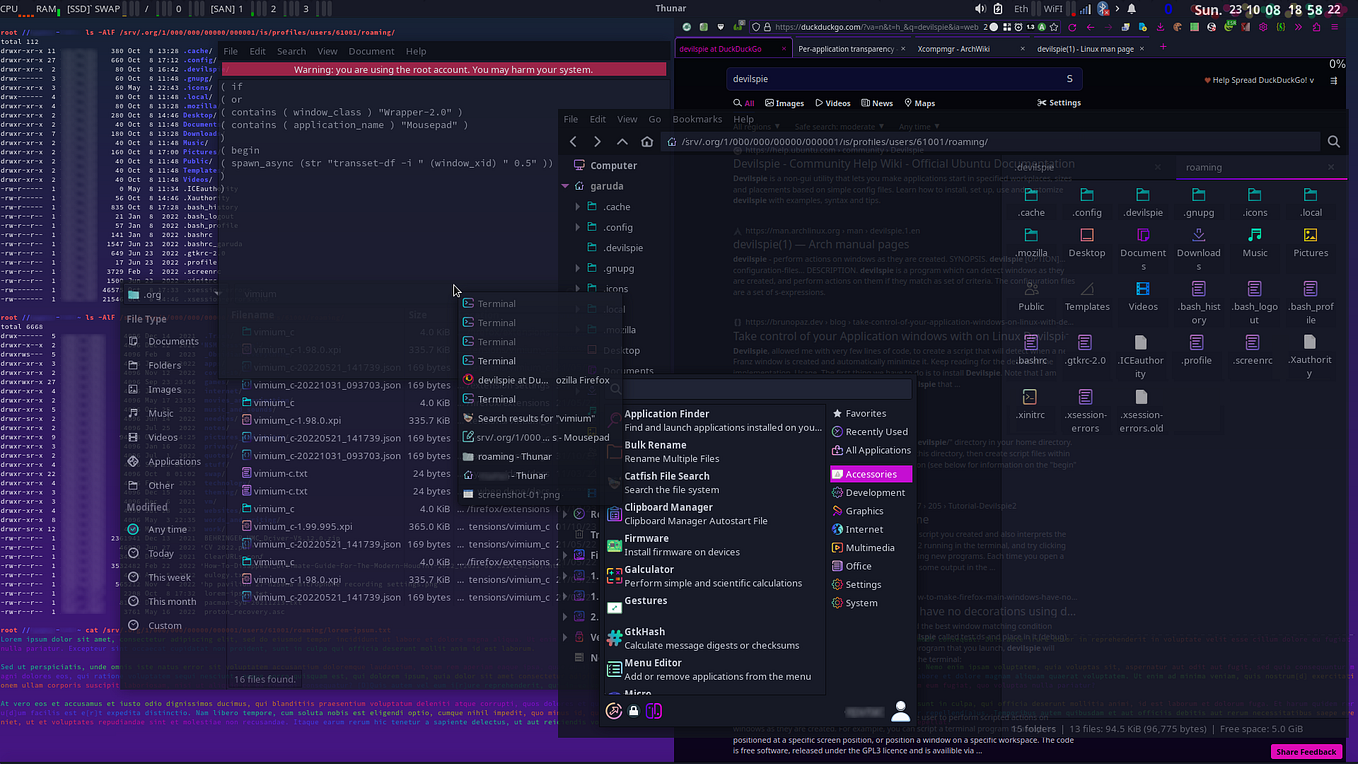Collapse the garuda tree node in Thunar
Viewport: 1358px width, 764px height.
565,186
